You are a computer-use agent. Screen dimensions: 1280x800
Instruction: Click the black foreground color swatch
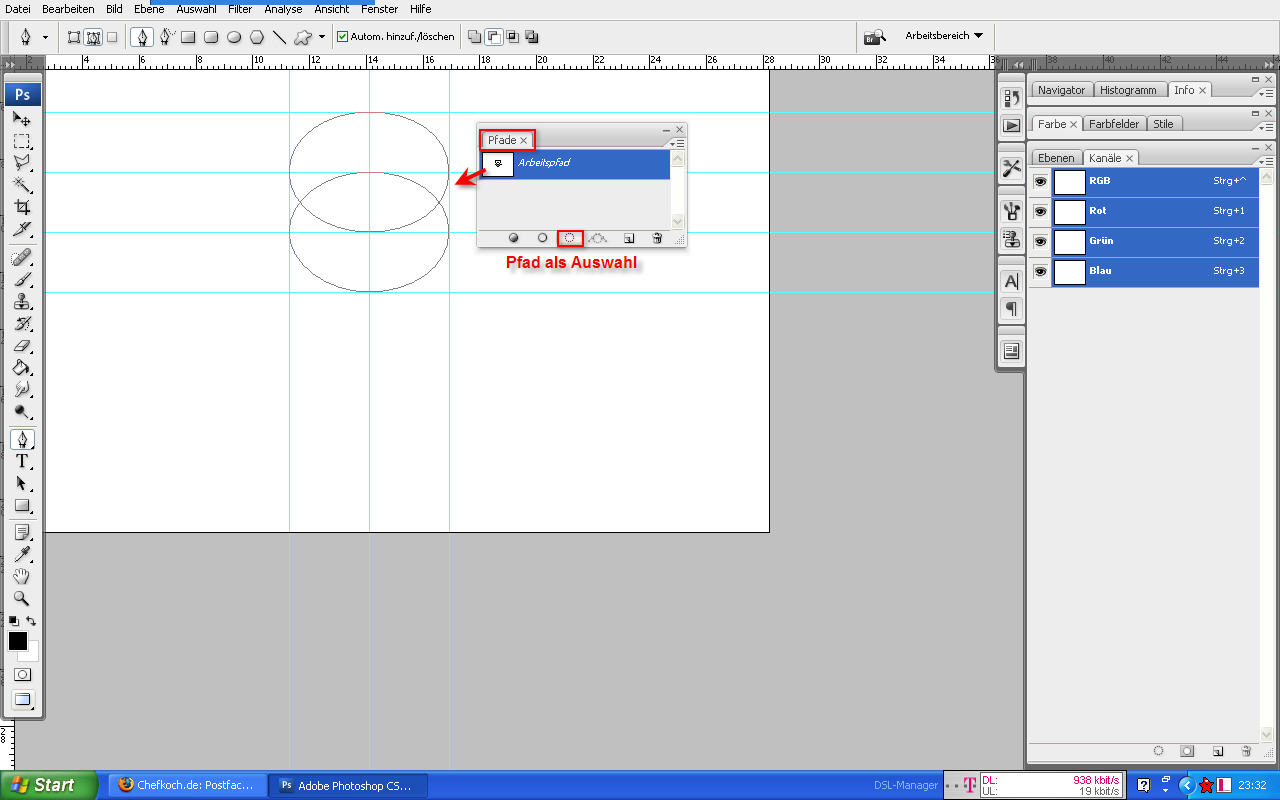coord(18,641)
